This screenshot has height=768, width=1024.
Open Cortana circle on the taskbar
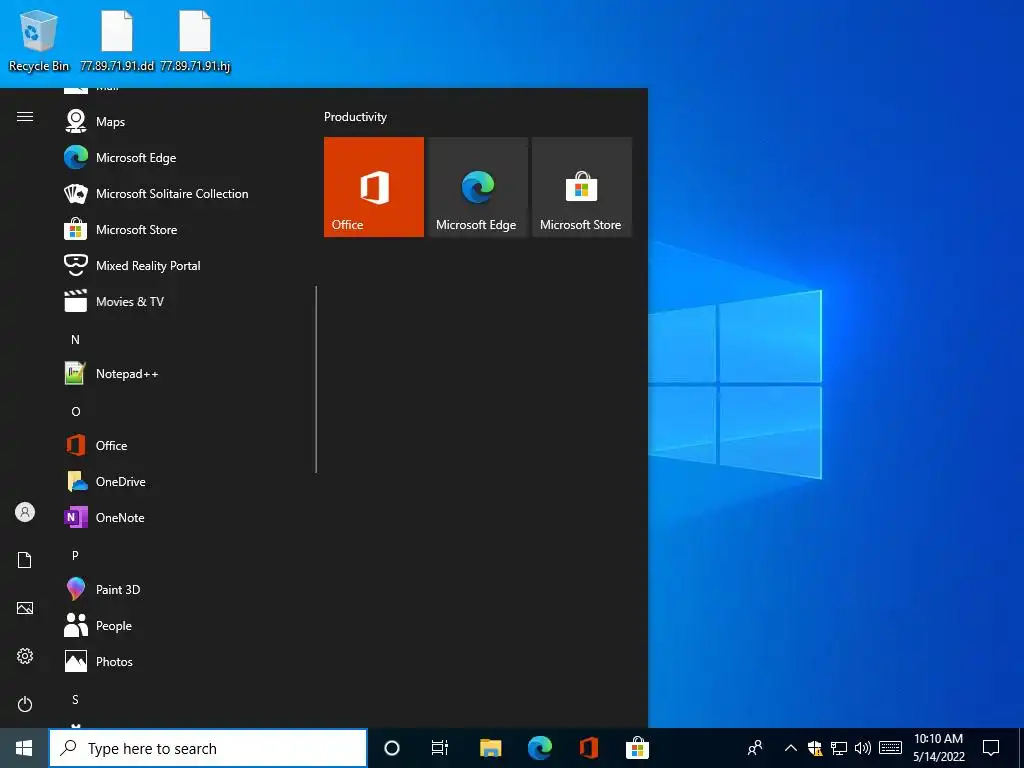pyautogui.click(x=392, y=748)
